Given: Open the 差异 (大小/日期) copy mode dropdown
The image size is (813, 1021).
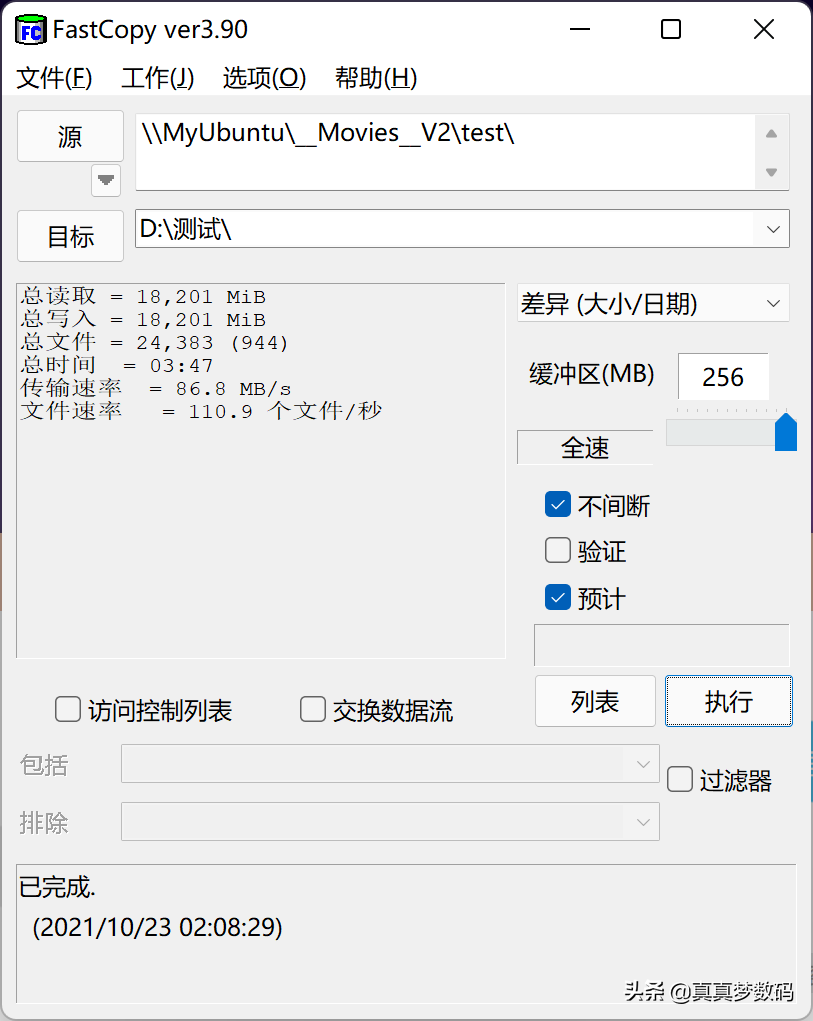Looking at the screenshot, I should [x=773, y=303].
